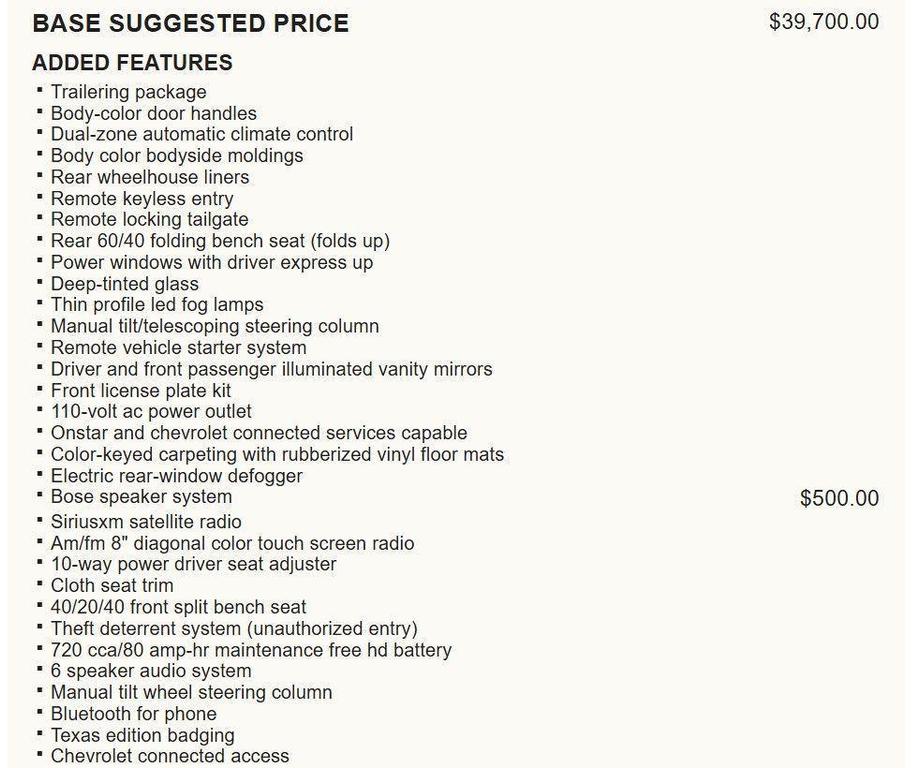Select Remote vehicle starter system entry
The width and height of the screenshot is (919, 768).
[179, 348]
